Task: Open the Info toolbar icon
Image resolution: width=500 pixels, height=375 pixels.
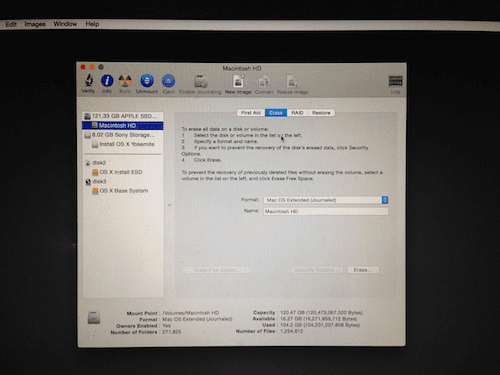Action: (107, 80)
